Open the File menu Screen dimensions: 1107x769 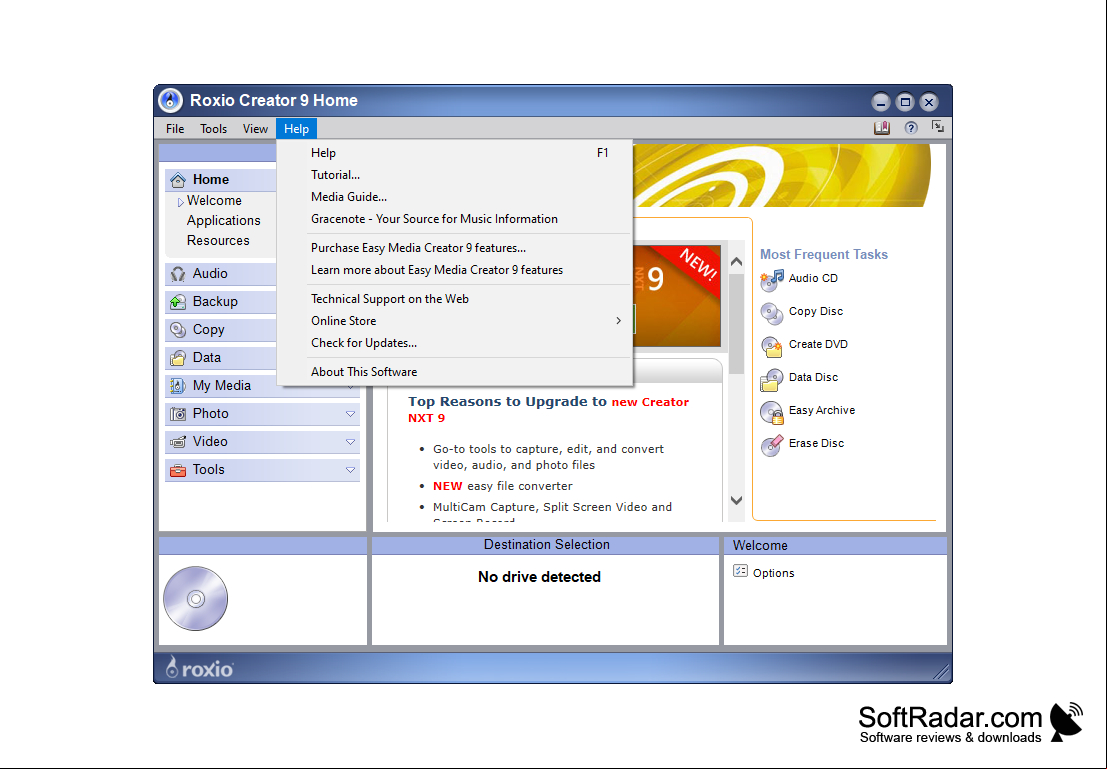click(175, 129)
